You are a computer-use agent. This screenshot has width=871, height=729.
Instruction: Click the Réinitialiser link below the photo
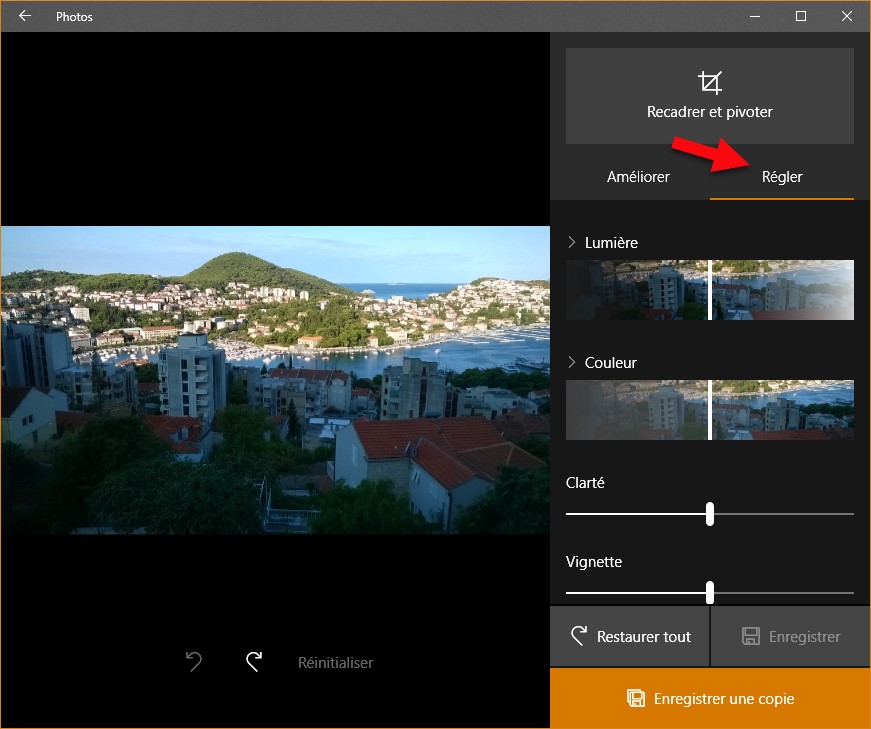coord(335,662)
